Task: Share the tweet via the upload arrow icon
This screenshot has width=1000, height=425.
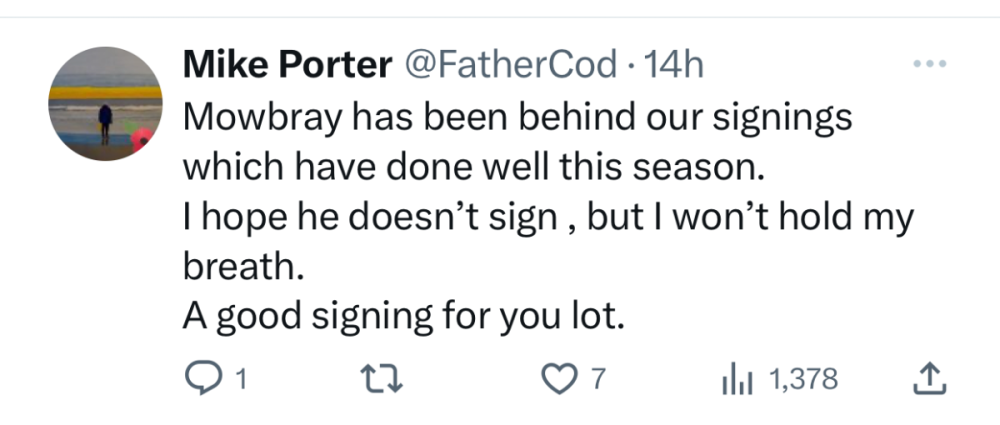Action: 929,379
